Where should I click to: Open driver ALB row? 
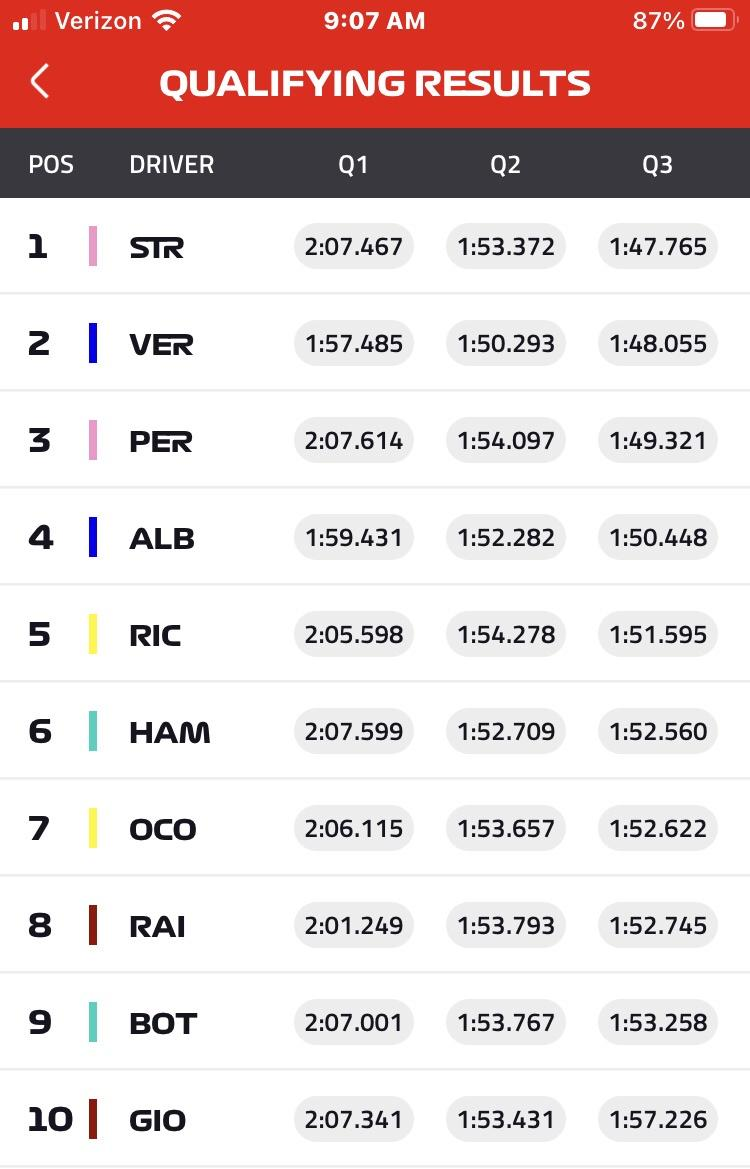[375, 537]
